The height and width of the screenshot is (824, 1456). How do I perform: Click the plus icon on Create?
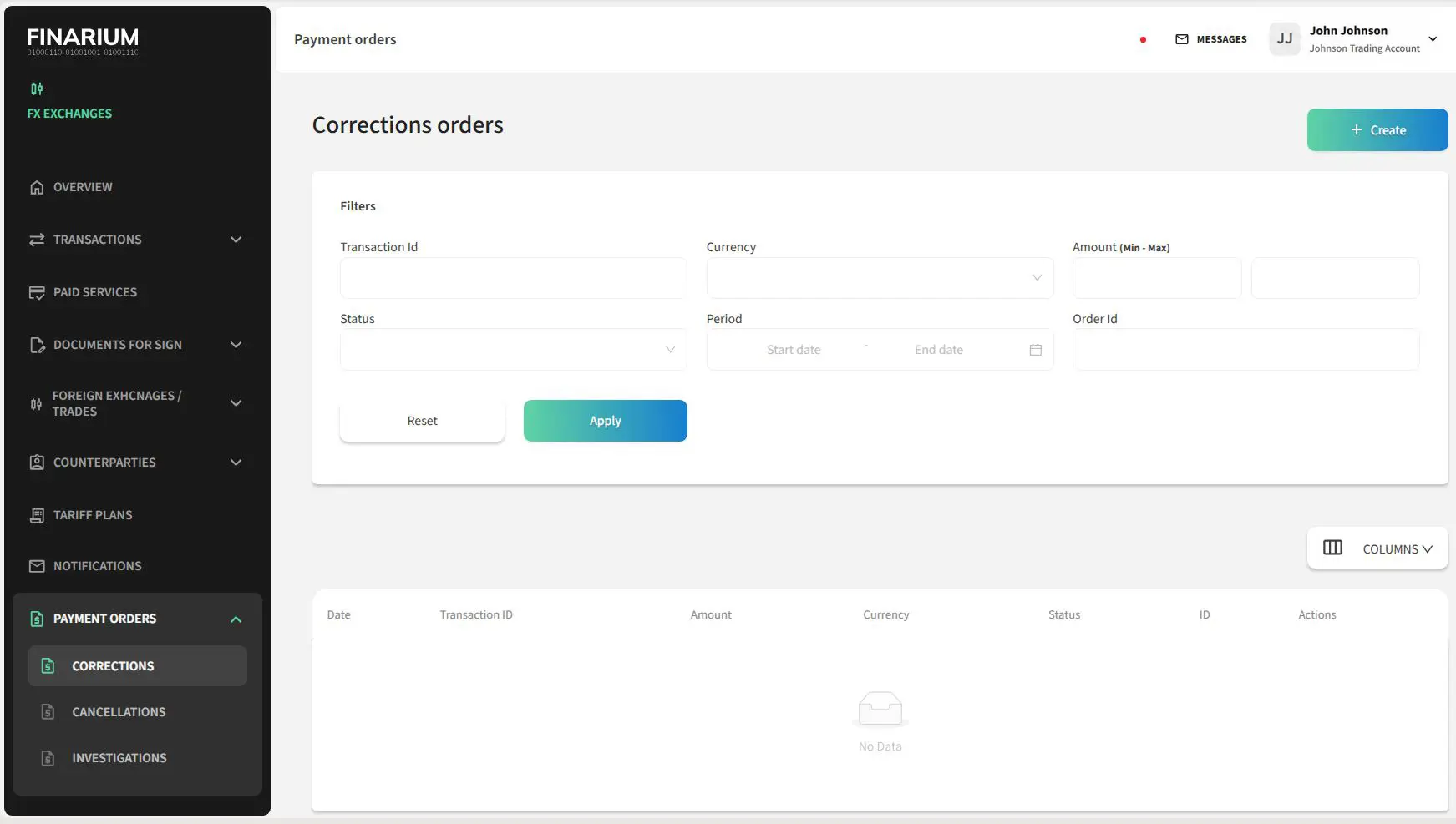1357,130
